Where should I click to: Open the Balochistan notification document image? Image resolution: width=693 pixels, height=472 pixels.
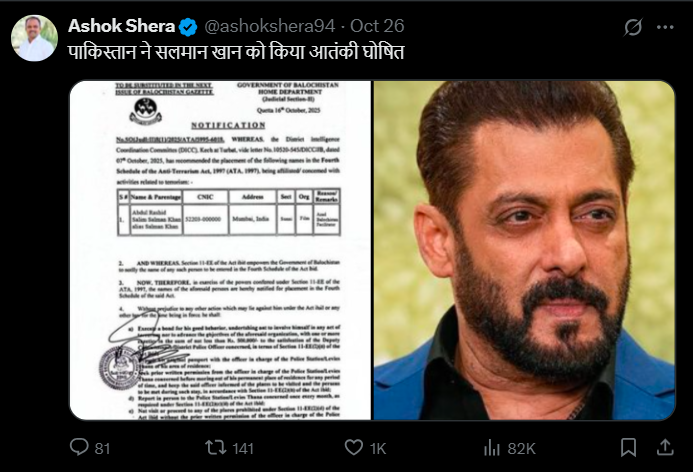point(221,250)
